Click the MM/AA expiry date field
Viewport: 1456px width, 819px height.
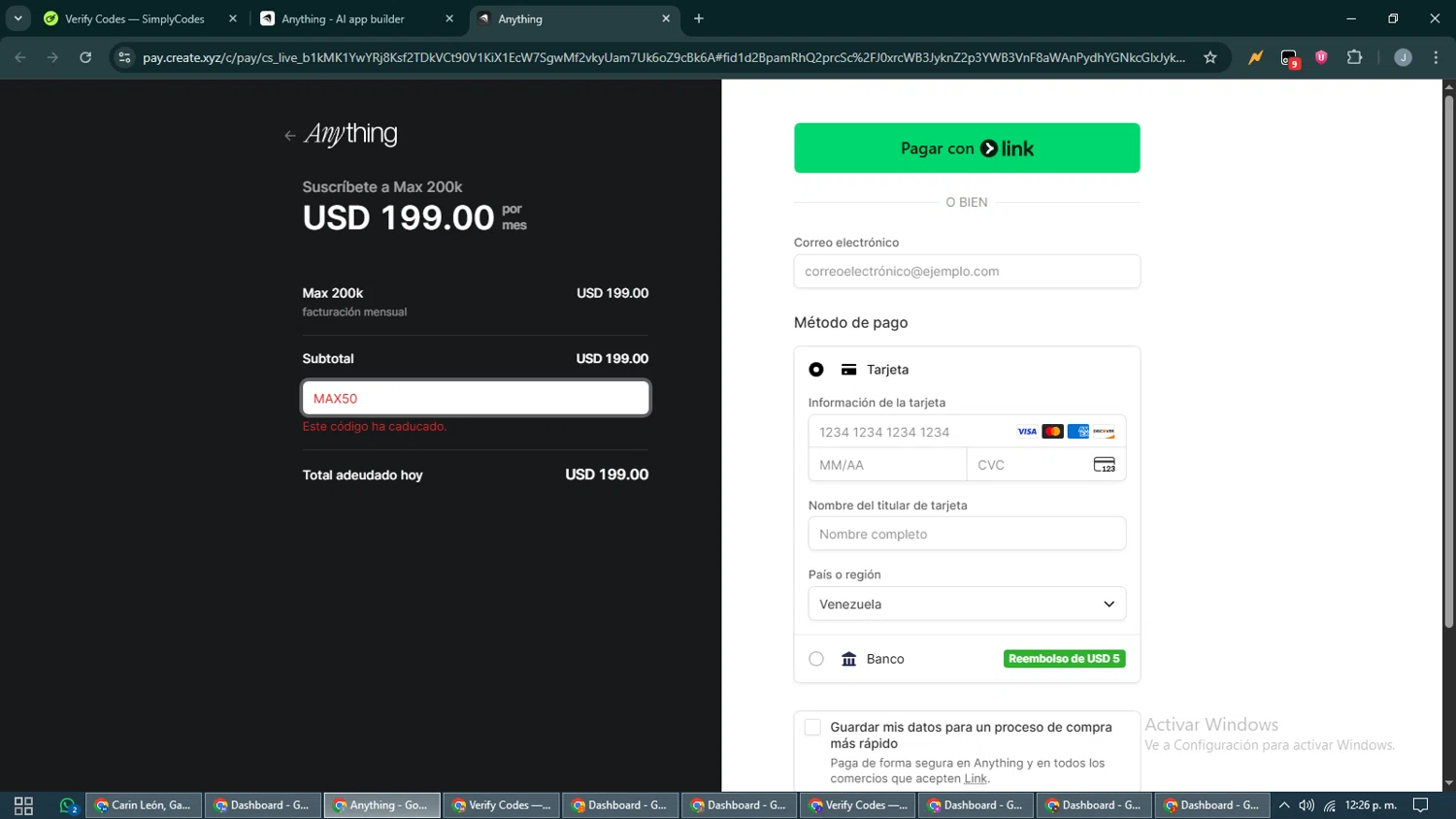(x=887, y=465)
